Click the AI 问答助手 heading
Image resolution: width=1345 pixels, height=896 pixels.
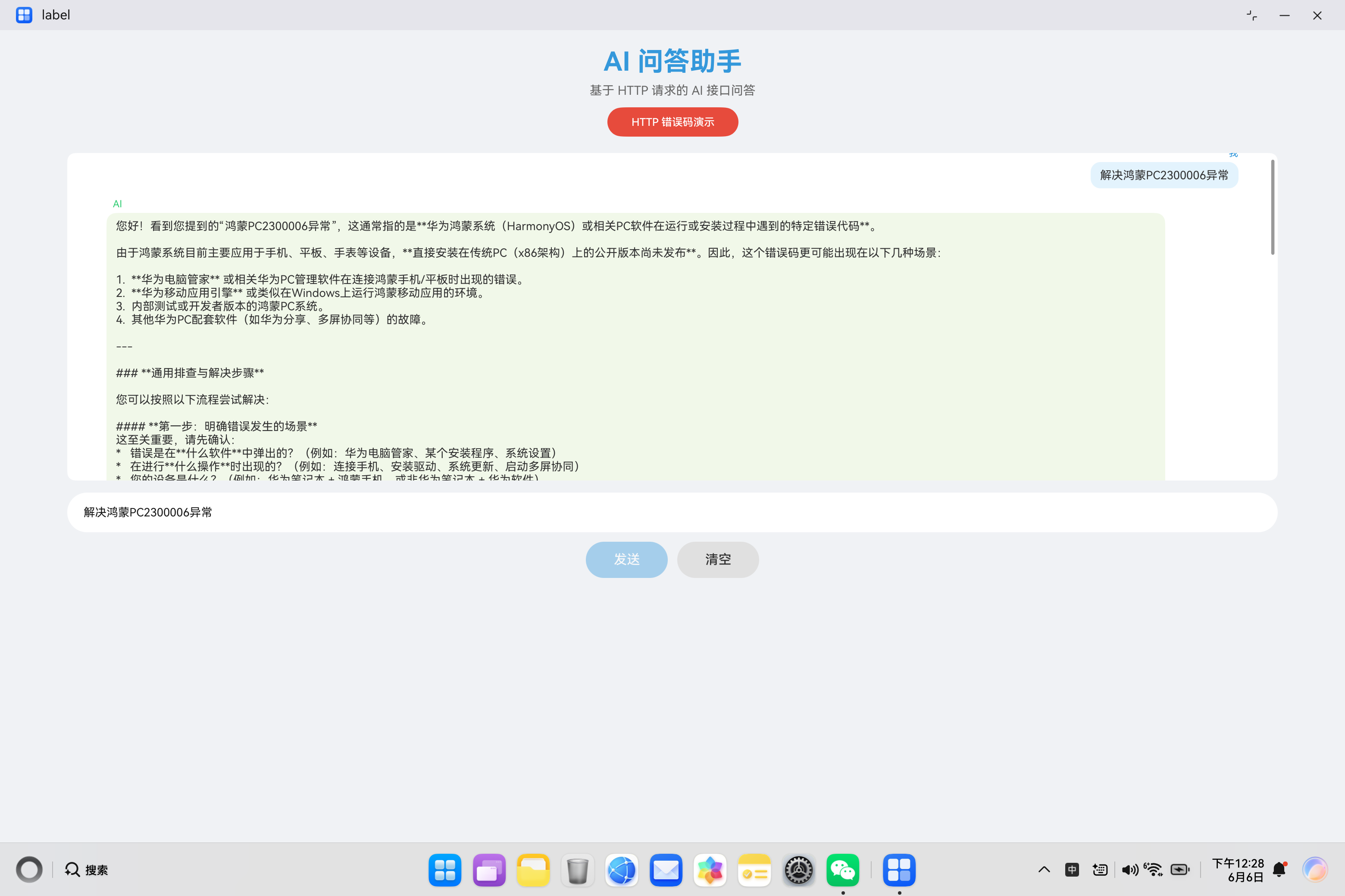(x=672, y=61)
